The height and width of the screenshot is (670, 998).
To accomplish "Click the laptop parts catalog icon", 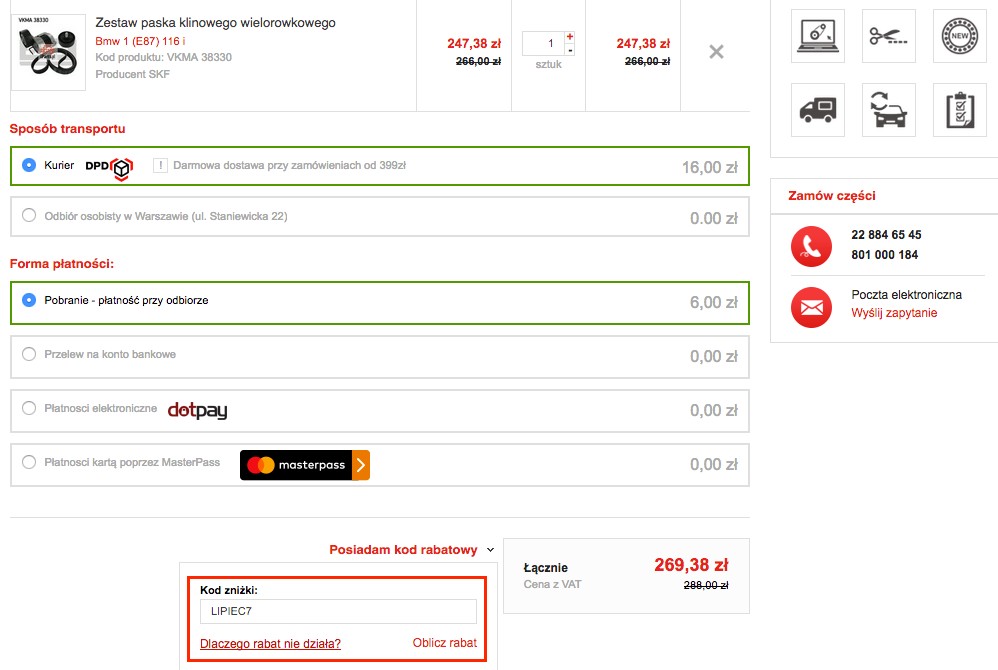I will pos(818,36).
